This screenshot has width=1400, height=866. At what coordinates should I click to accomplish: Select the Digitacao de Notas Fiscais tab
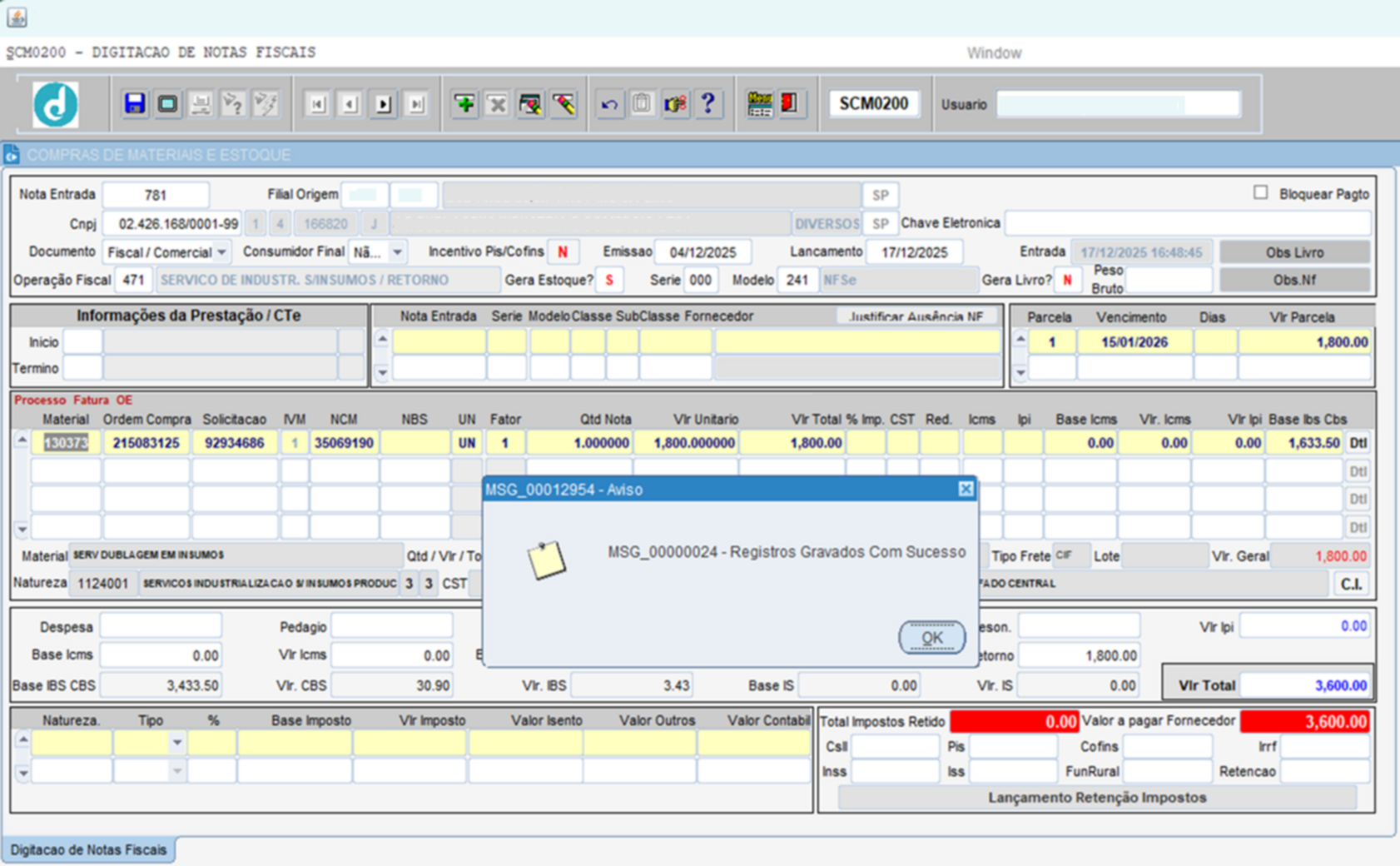coord(89,850)
